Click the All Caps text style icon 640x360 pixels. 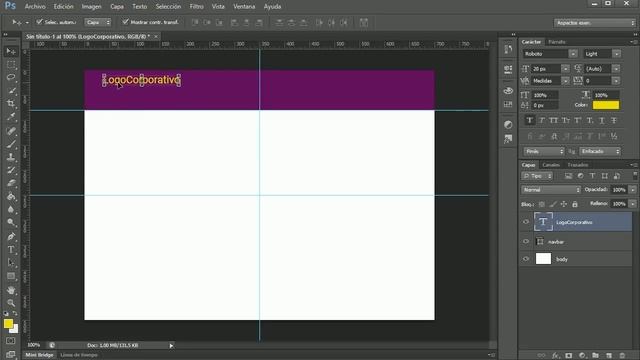point(553,120)
